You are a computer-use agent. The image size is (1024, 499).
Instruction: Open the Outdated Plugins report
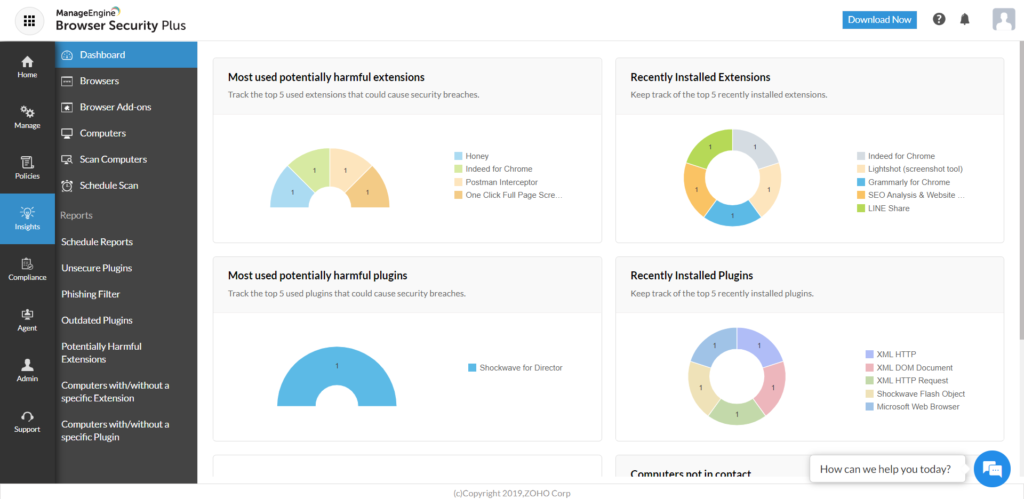click(97, 320)
